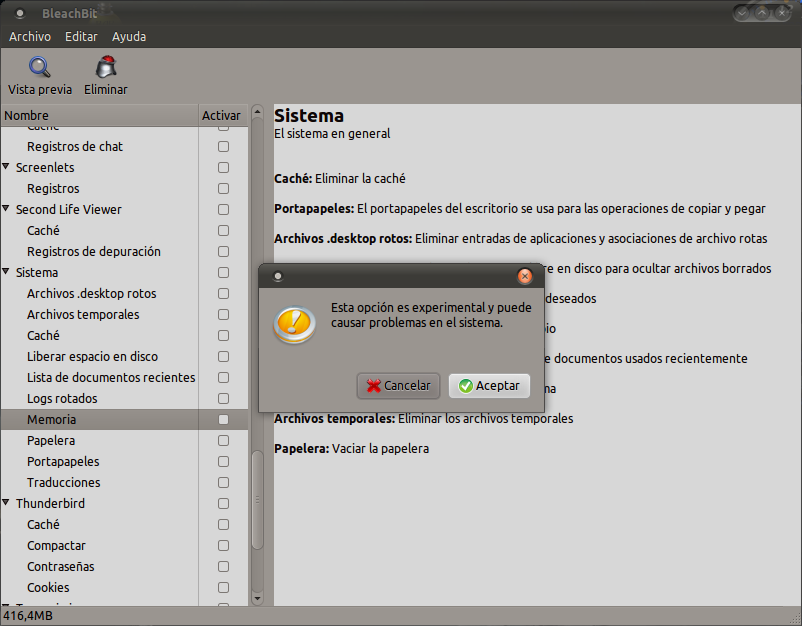This screenshot has width=802, height=626.
Task: Enable the Sistema checkbox
Action: click(223, 273)
